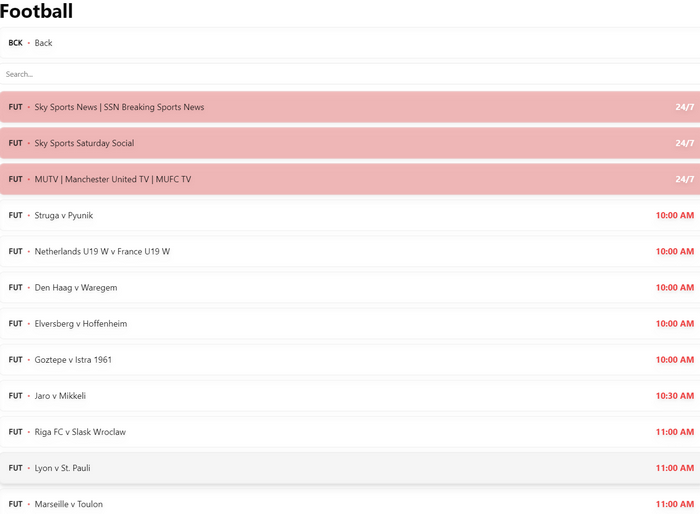Click the BCK tag label
The image size is (700, 514).
coord(15,43)
